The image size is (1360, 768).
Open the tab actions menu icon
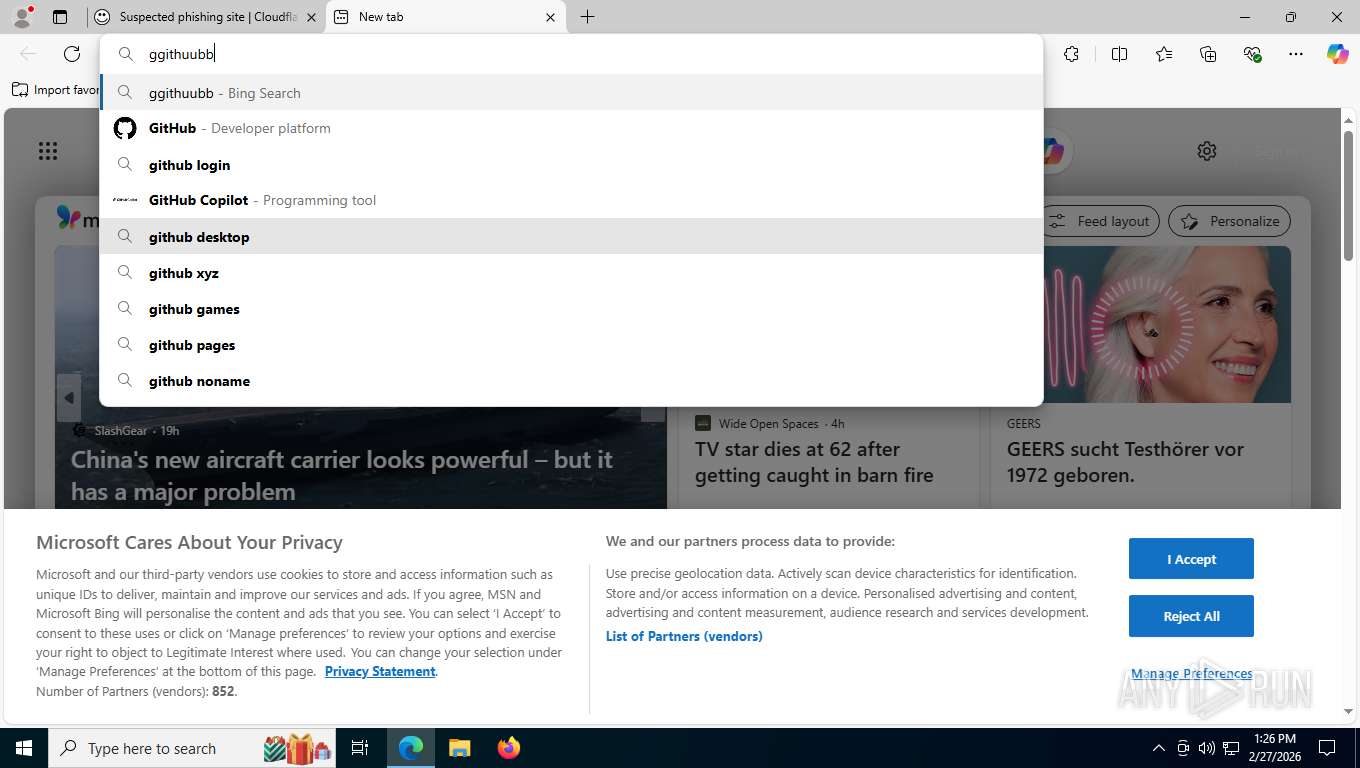click(60, 17)
